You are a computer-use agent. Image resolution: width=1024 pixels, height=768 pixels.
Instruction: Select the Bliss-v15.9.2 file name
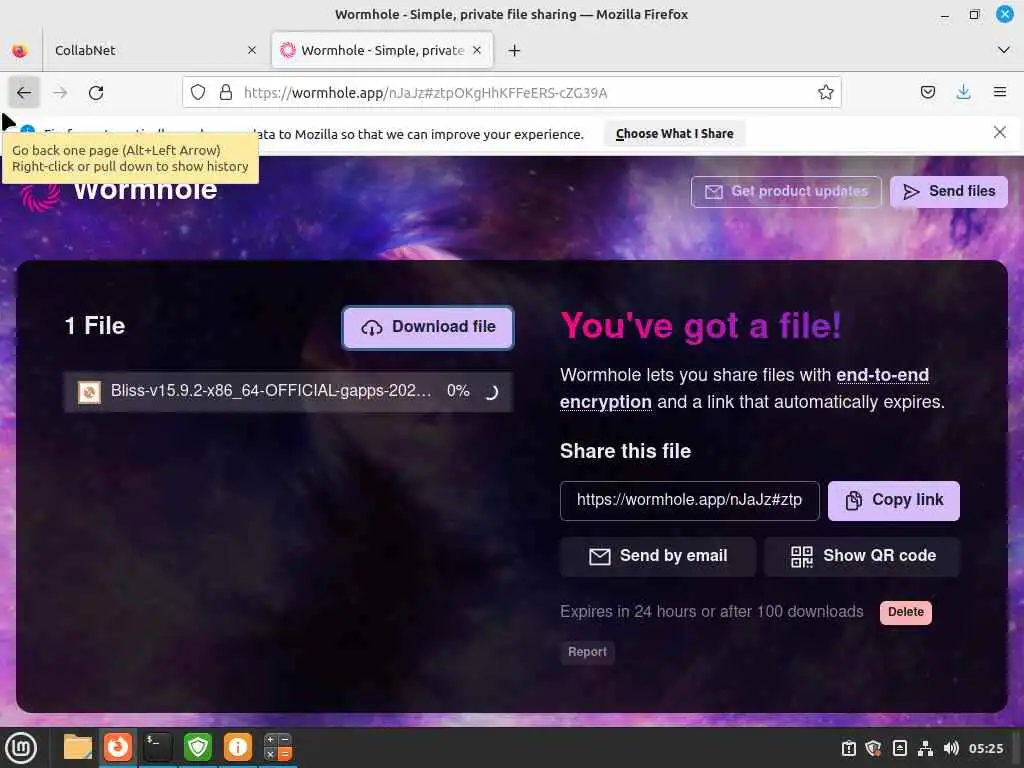click(271, 391)
